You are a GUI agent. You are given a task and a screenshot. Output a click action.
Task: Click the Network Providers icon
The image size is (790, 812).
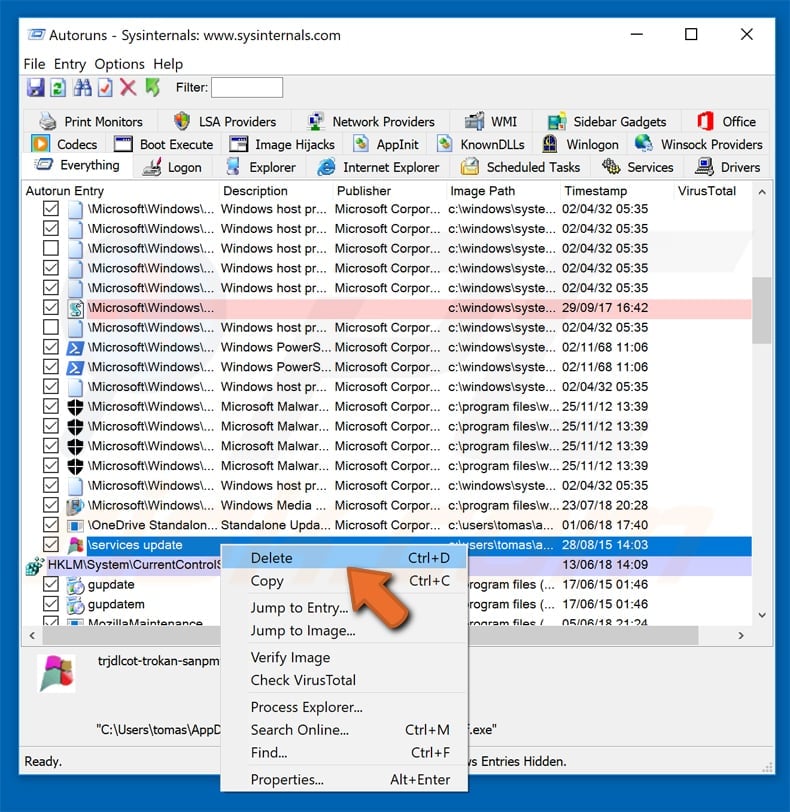tap(315, 122)
